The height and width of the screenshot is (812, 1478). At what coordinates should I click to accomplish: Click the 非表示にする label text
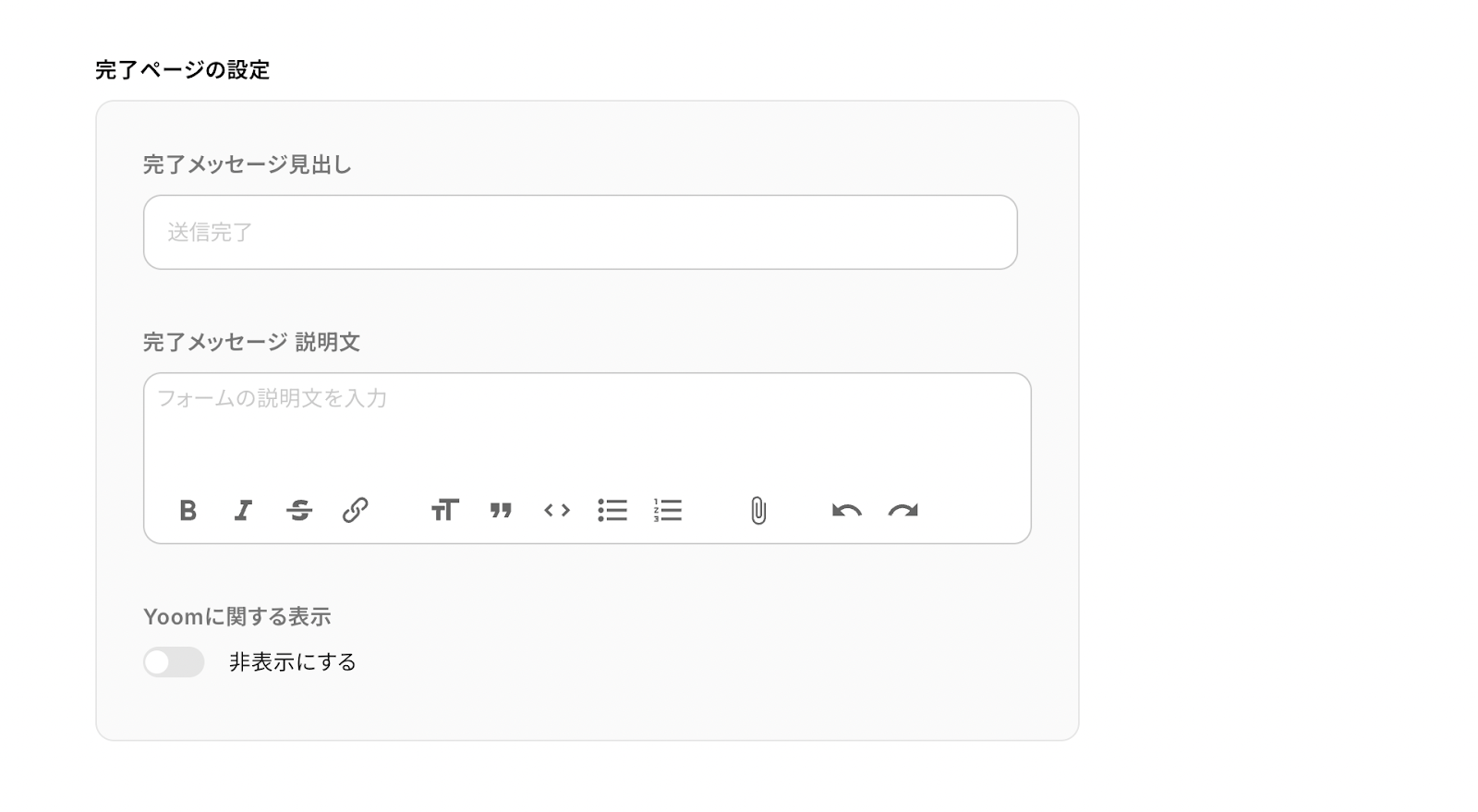click(x=292, y=661)
